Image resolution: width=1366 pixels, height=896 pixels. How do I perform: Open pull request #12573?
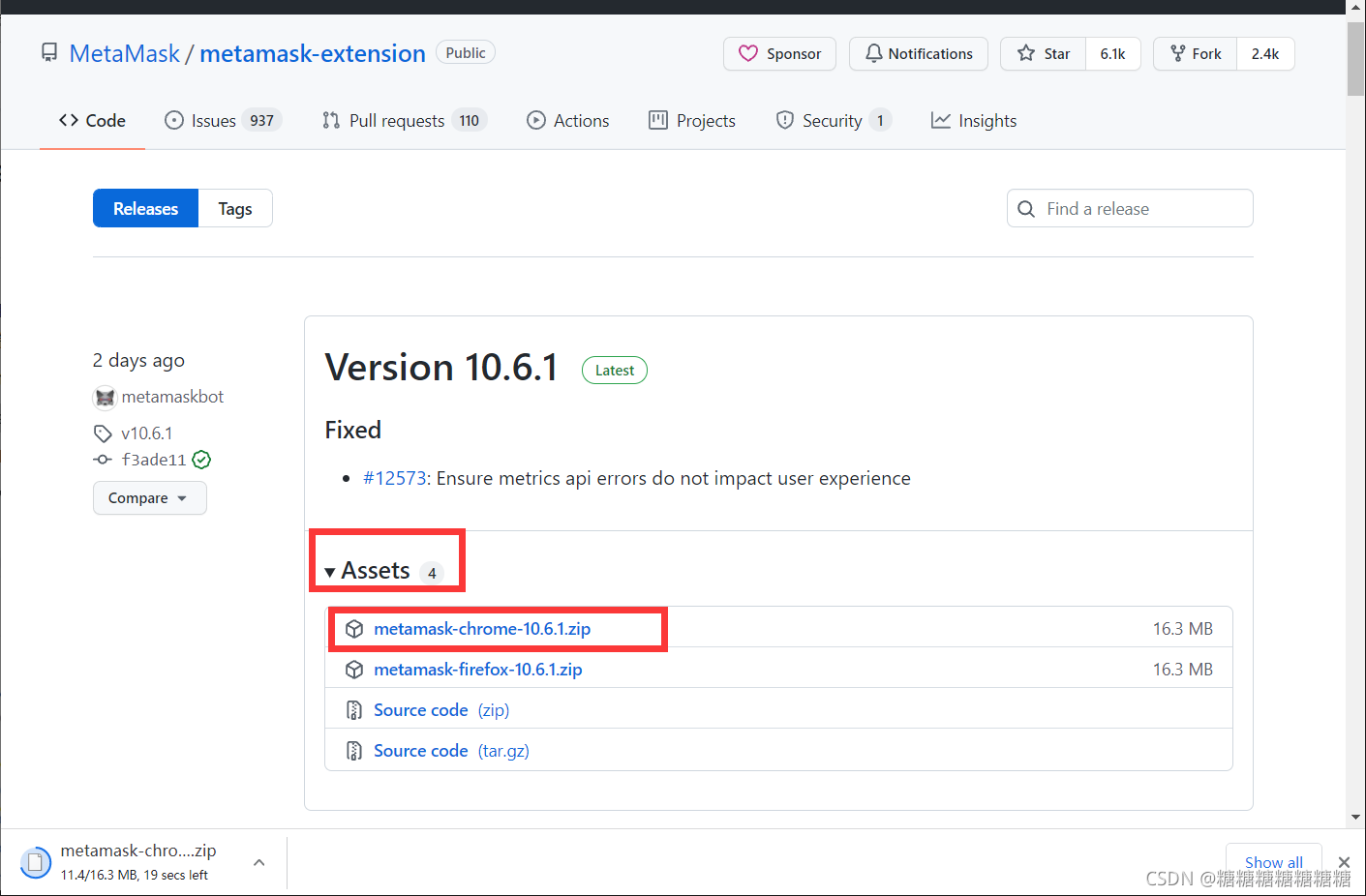[395, 478]
